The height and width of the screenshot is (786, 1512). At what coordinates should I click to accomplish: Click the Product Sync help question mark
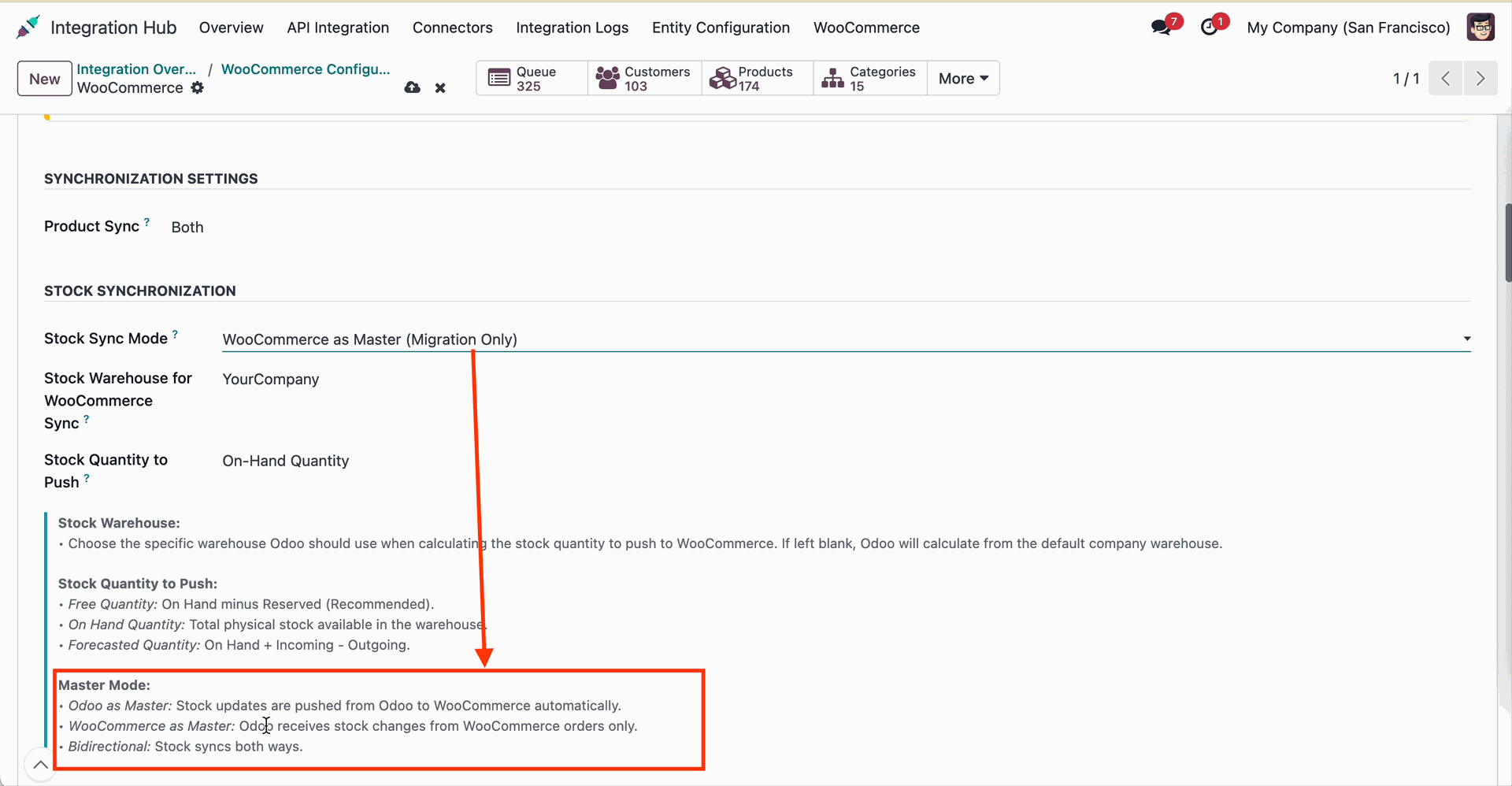click(146, 222)
